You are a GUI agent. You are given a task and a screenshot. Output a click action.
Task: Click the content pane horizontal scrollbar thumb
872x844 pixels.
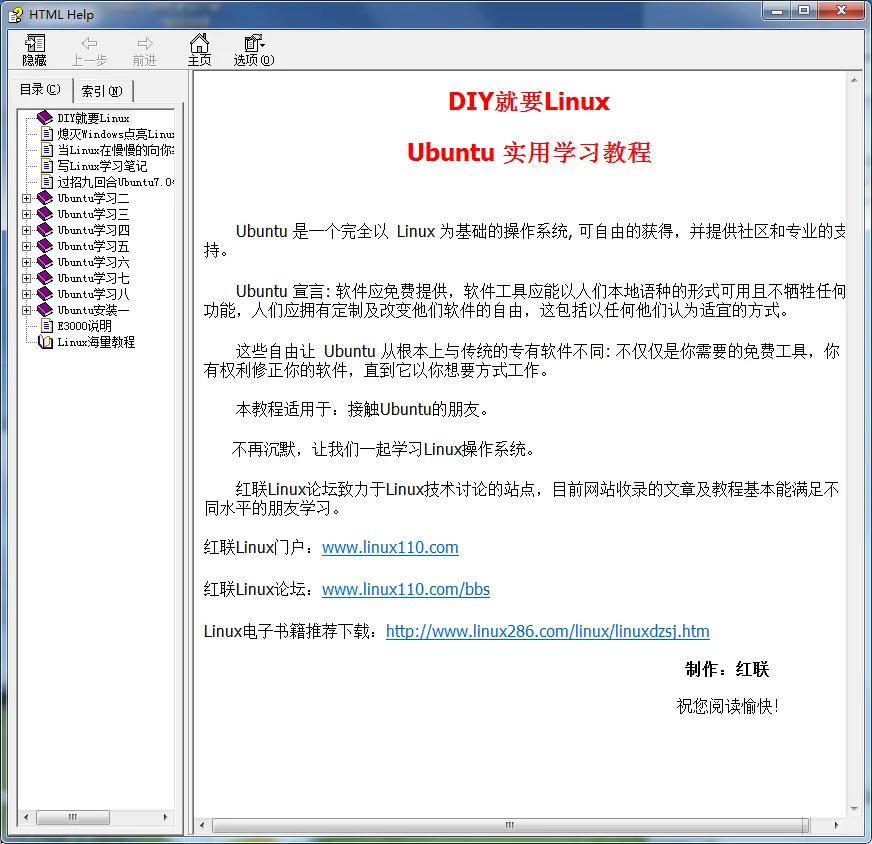coord(508,826)
